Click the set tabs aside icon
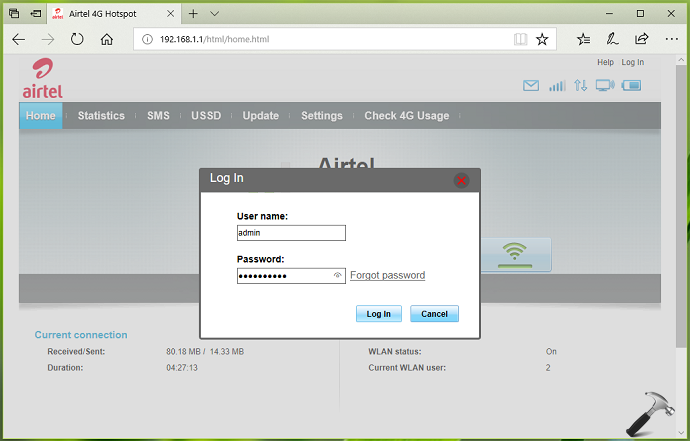 point(36,14)
